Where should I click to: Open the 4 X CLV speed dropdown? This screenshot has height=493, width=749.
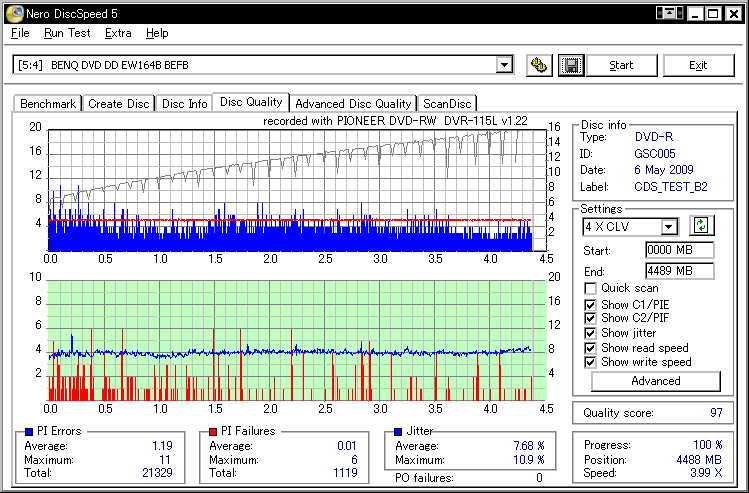[x=668, y=227]
